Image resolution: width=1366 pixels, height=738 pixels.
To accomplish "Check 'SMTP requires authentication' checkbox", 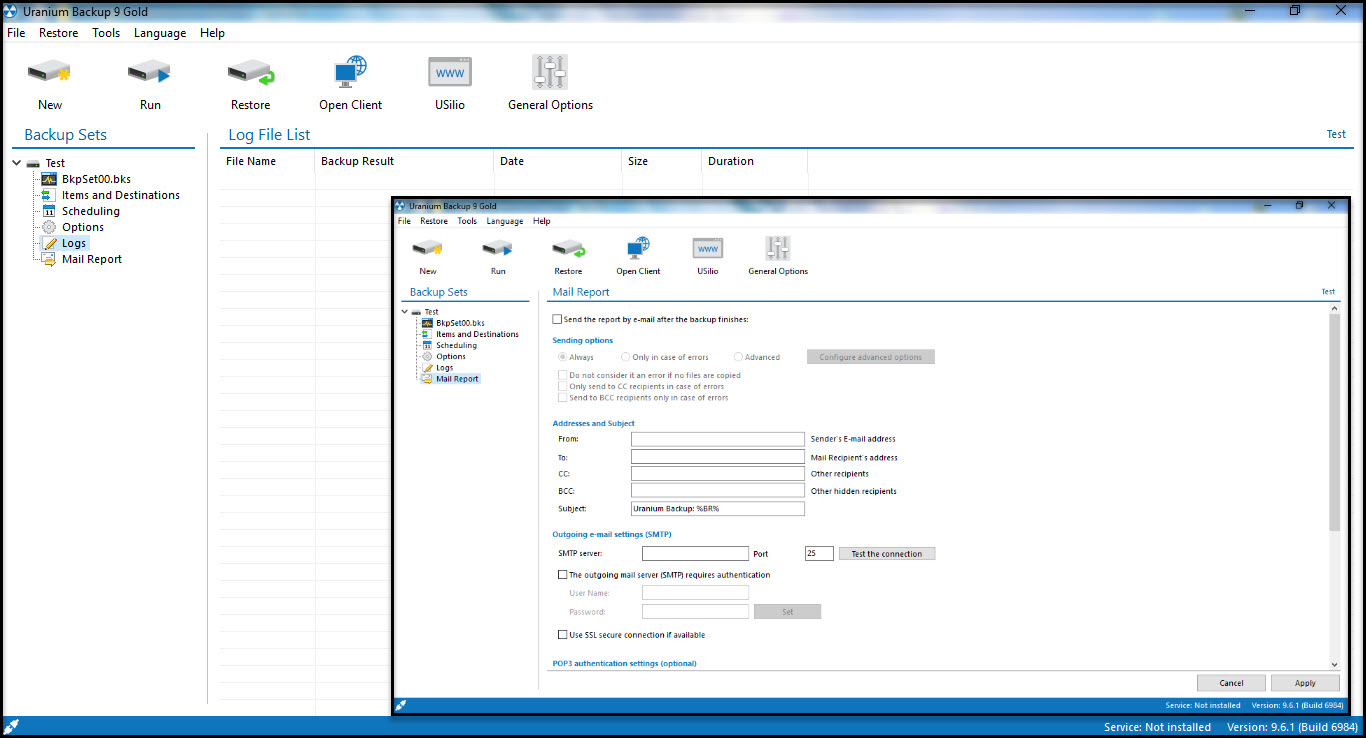I will (x=562, y=575).
